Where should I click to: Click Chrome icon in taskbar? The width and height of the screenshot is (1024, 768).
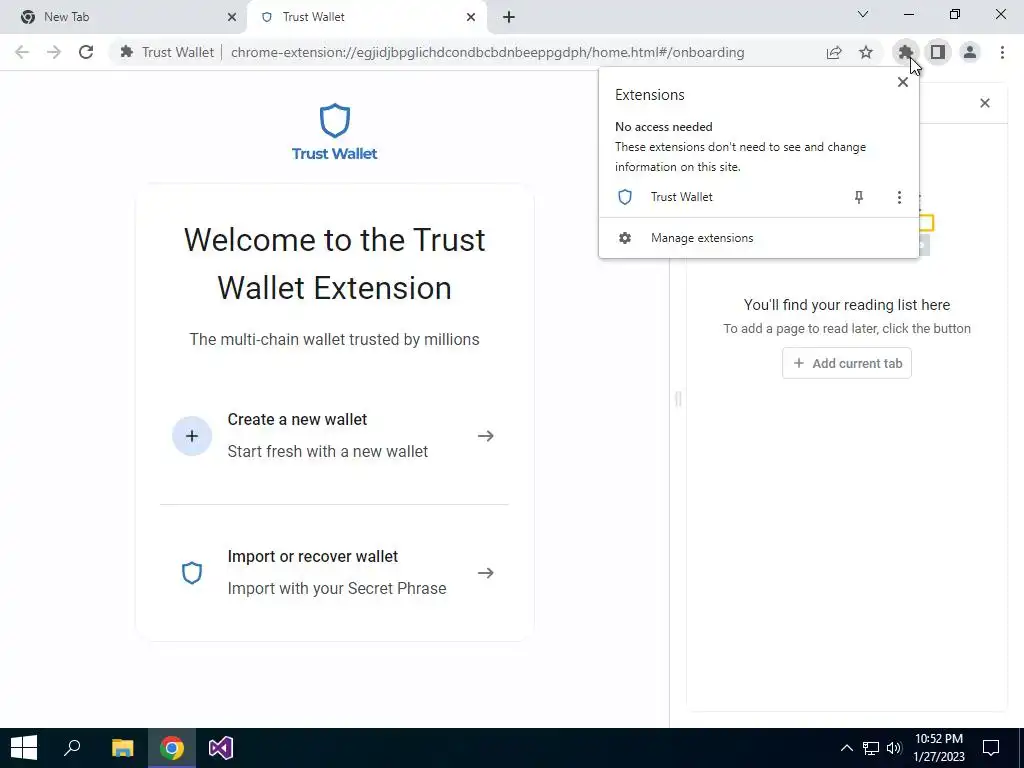click(x=172, y=748)
